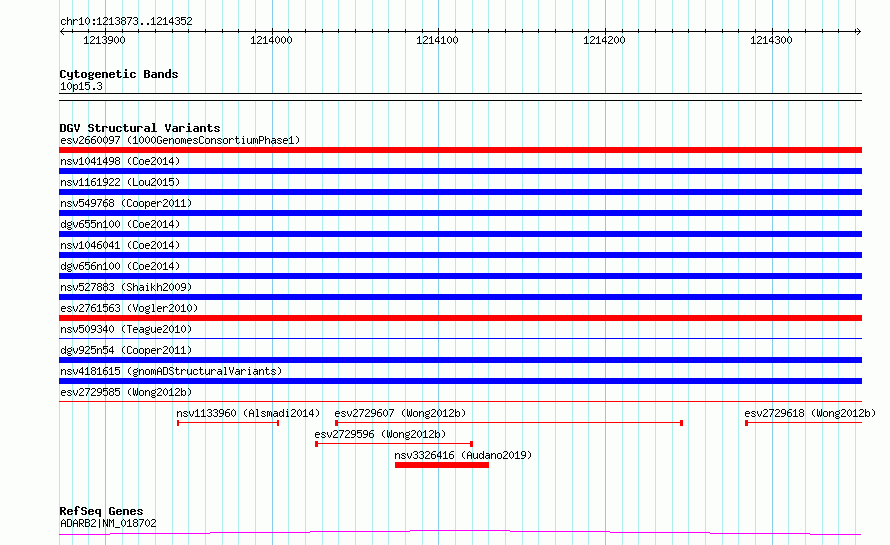Open the dgv656n100 (Coe2014) label
The height and width of the screenshot is (545, 890).
click(x=120, y=266)
